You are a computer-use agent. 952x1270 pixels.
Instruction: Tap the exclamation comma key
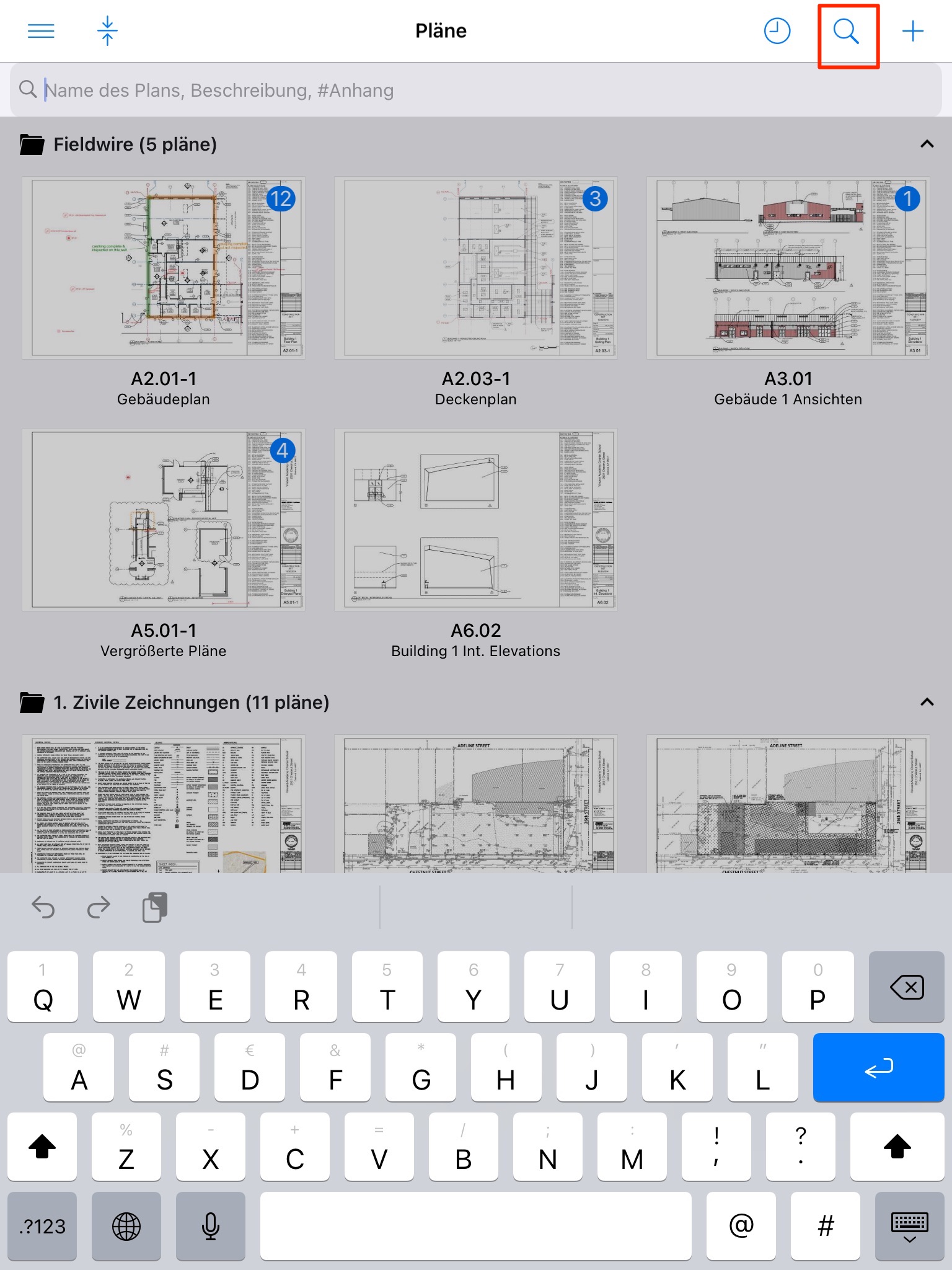click(716, 1147)
